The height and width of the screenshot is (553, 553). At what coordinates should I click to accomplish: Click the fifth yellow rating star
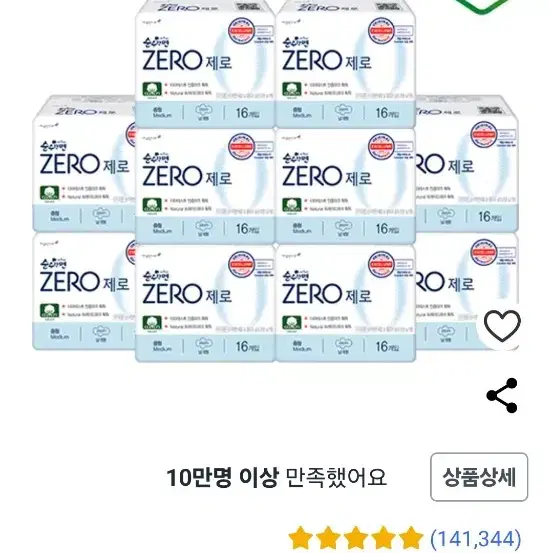[x=411, y=539]
